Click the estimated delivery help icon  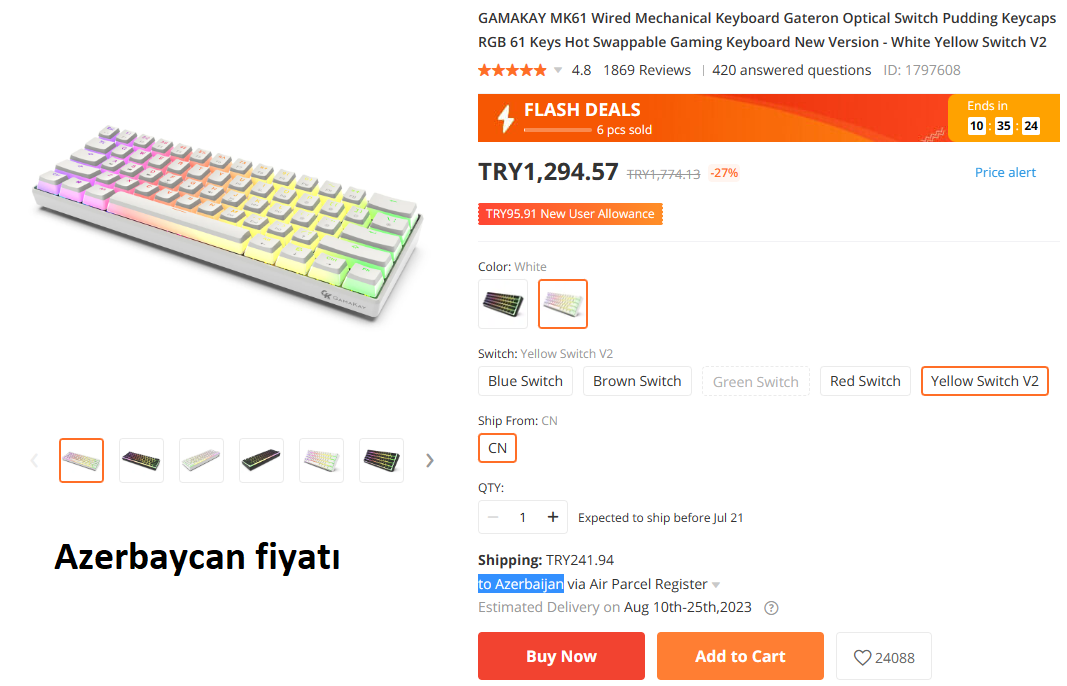click(x=771, y=608)
